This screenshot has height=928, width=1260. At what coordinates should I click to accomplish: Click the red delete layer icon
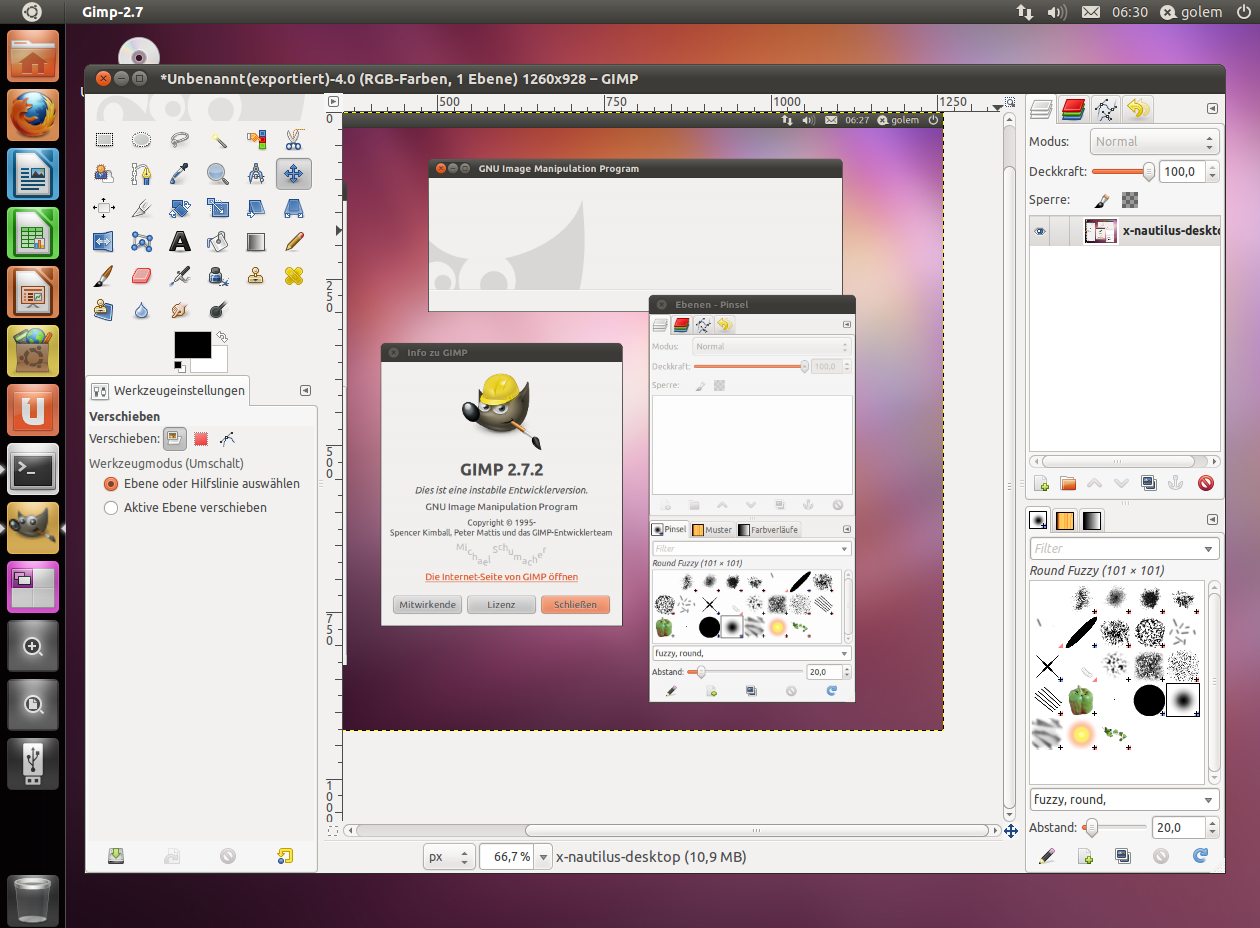(1205, 484)
